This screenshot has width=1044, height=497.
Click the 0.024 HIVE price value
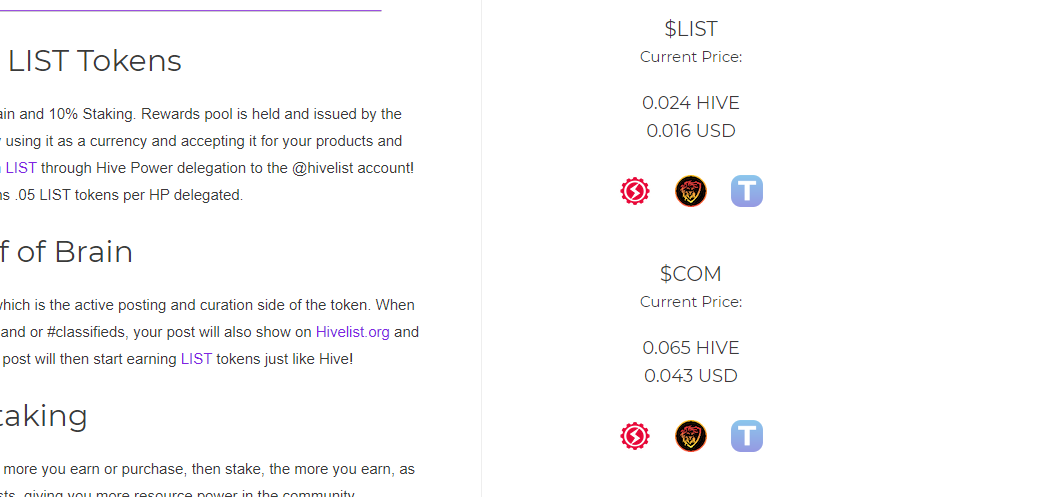pyautogui.click(x=690, y=103)
